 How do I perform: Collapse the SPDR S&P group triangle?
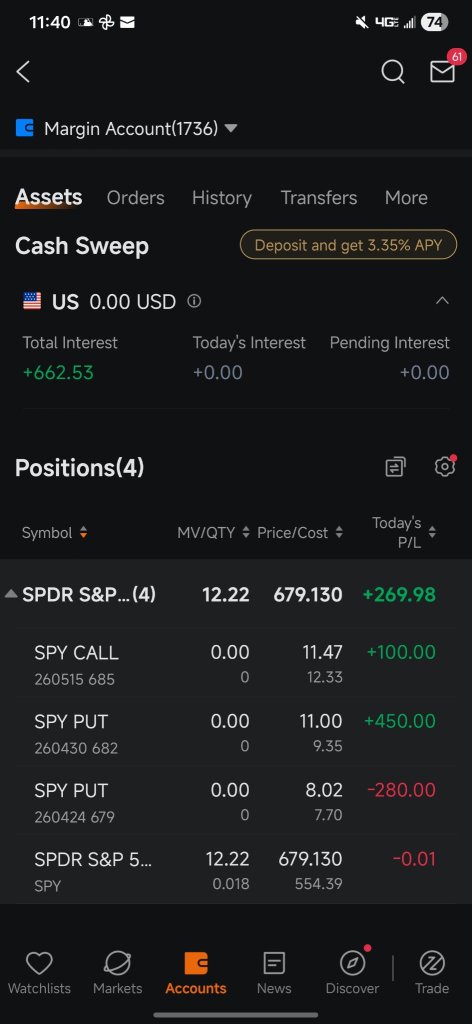click(x=10, y=594)
